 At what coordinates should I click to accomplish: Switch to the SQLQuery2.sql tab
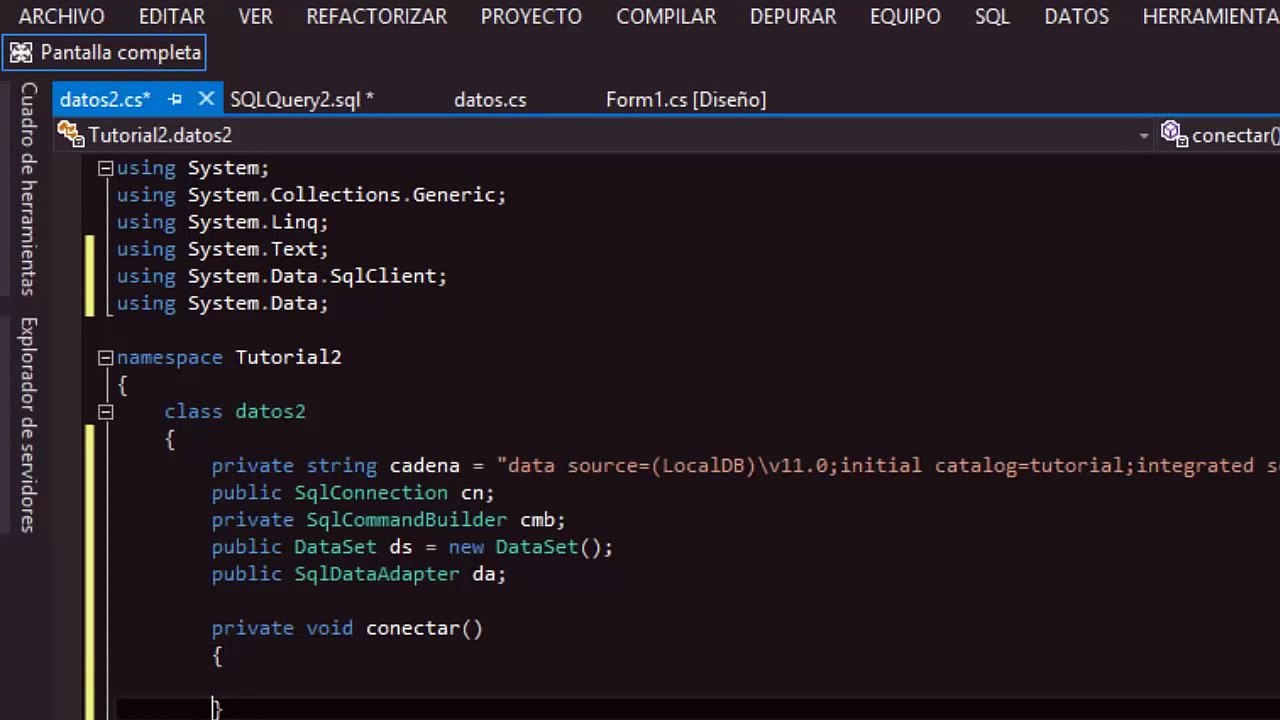(x=302, y=99)
